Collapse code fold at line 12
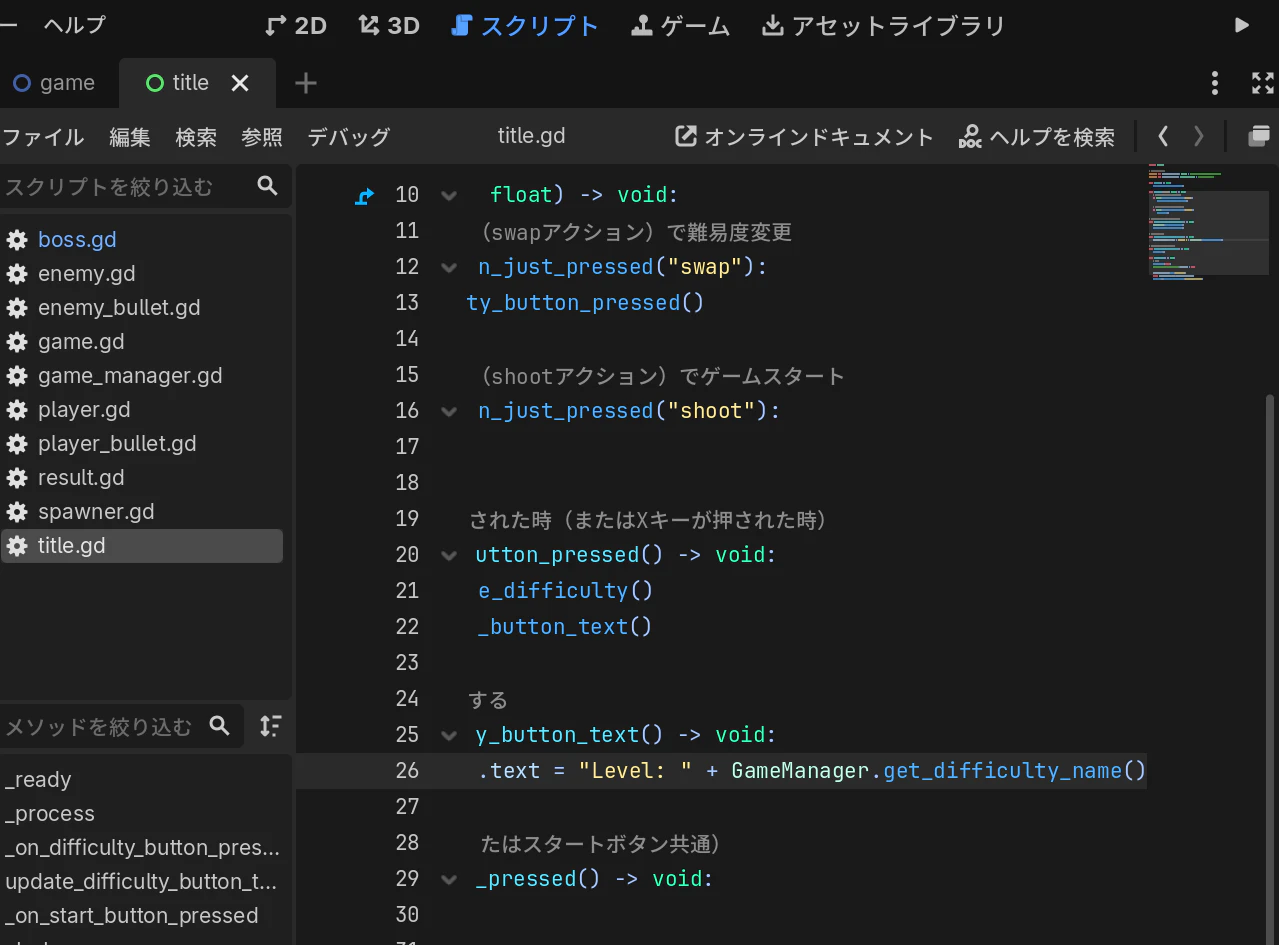 coord(449,268)
